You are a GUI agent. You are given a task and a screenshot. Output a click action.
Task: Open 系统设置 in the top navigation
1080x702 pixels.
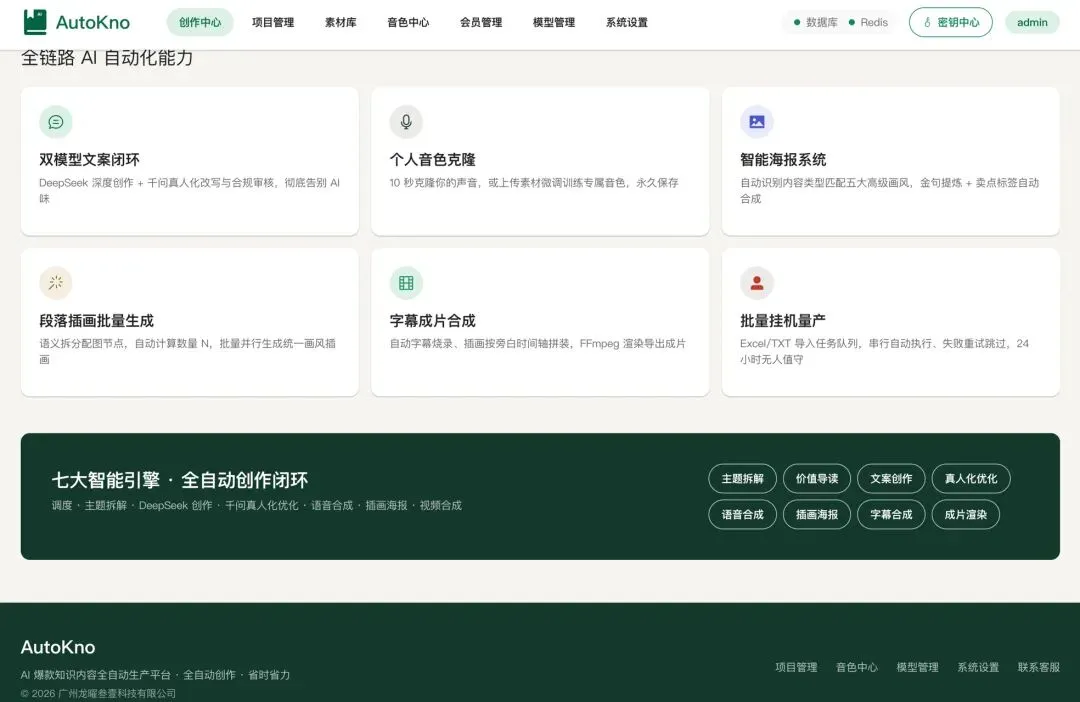click(x=627, y=22)
